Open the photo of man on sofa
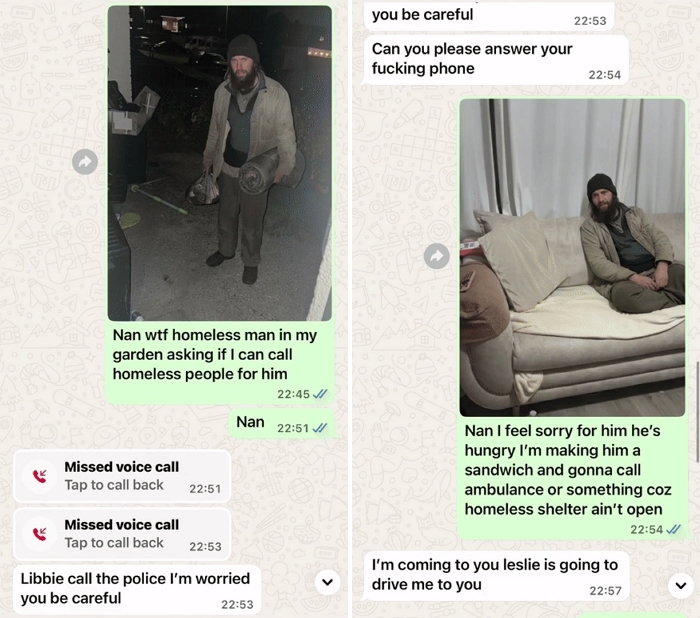Viewport: 700px width, 618px height. point(572,258)
